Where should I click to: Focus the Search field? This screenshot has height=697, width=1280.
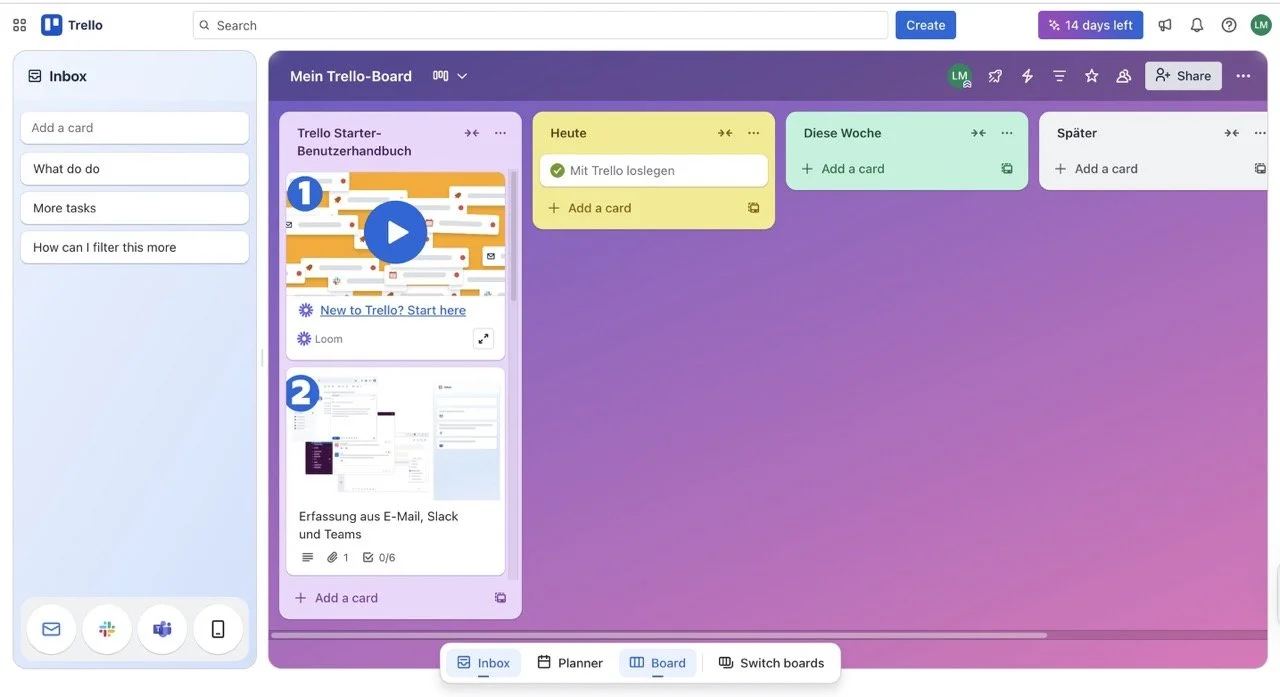click(540, 25)
